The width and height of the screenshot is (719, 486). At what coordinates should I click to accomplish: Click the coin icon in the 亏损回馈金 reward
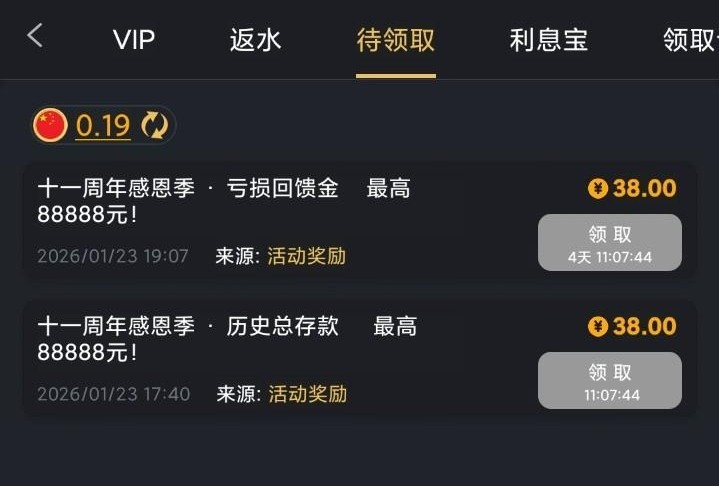(598, 188)
